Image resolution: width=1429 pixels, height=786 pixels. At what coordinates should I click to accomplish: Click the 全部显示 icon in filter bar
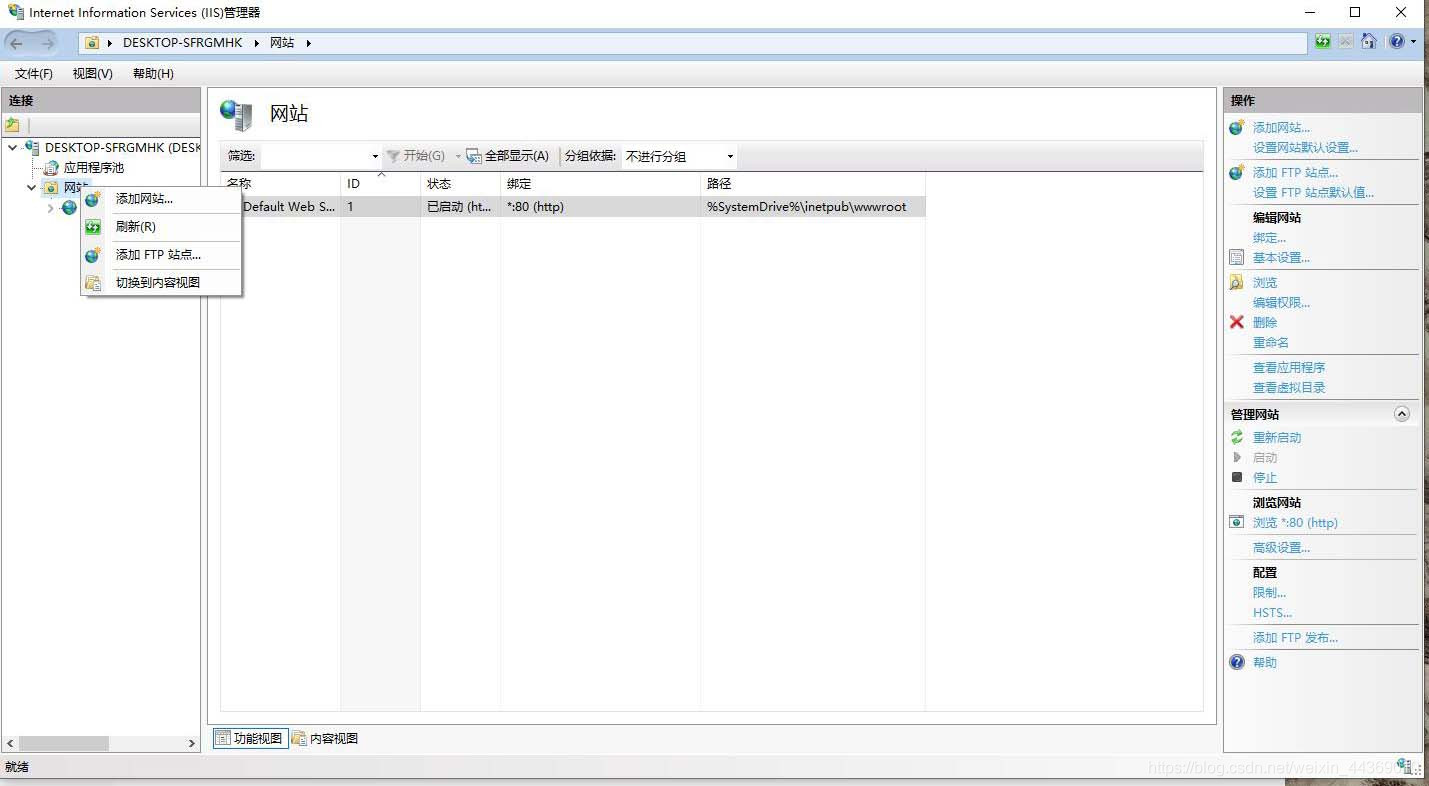pos(474,156)
